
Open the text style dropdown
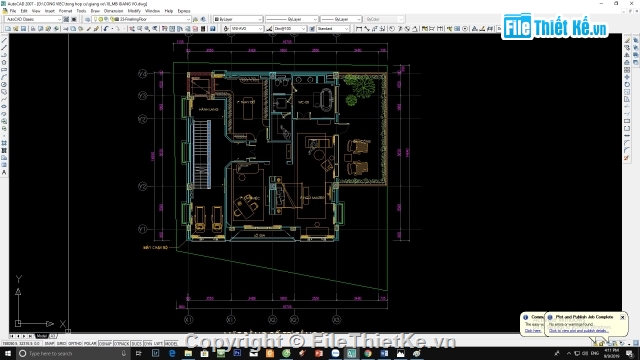point(247,29)
